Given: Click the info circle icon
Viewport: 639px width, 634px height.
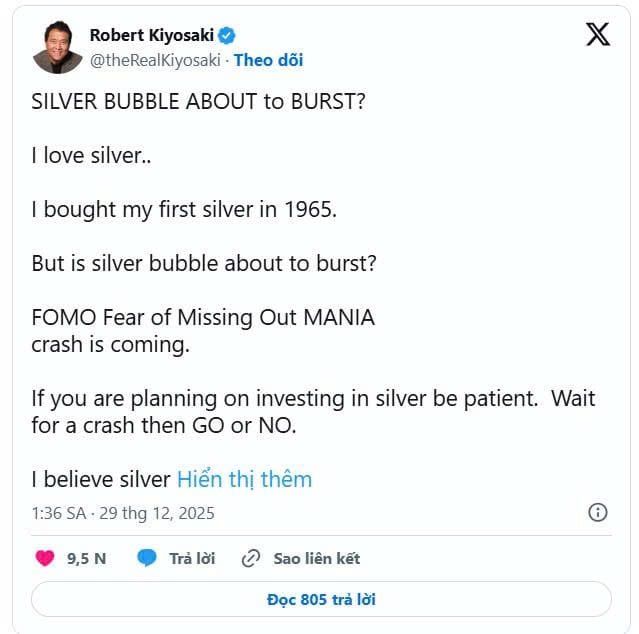Looking at the screenshot, I should pyautogui.click(x=598, y=512).
